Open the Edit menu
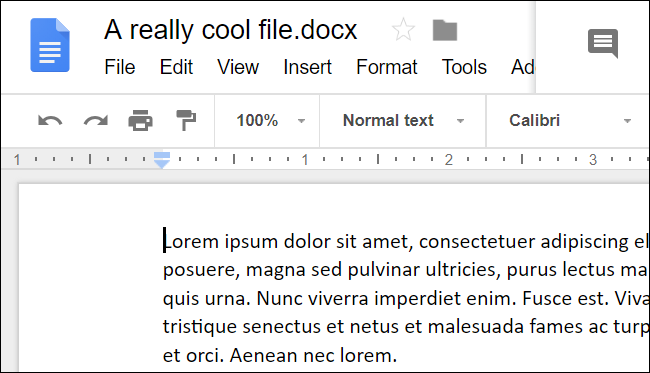 177,67
